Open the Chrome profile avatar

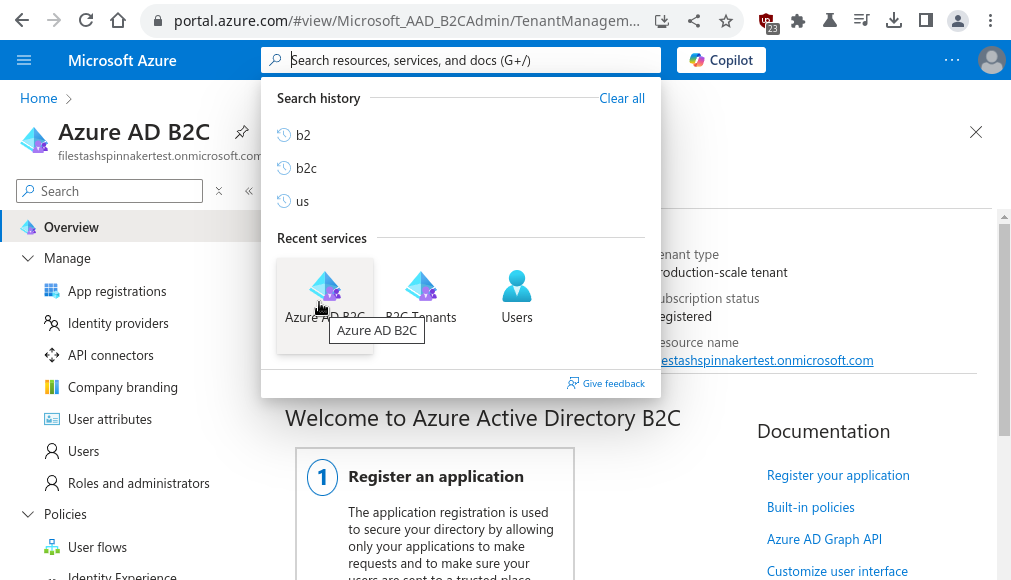(958, 21)
